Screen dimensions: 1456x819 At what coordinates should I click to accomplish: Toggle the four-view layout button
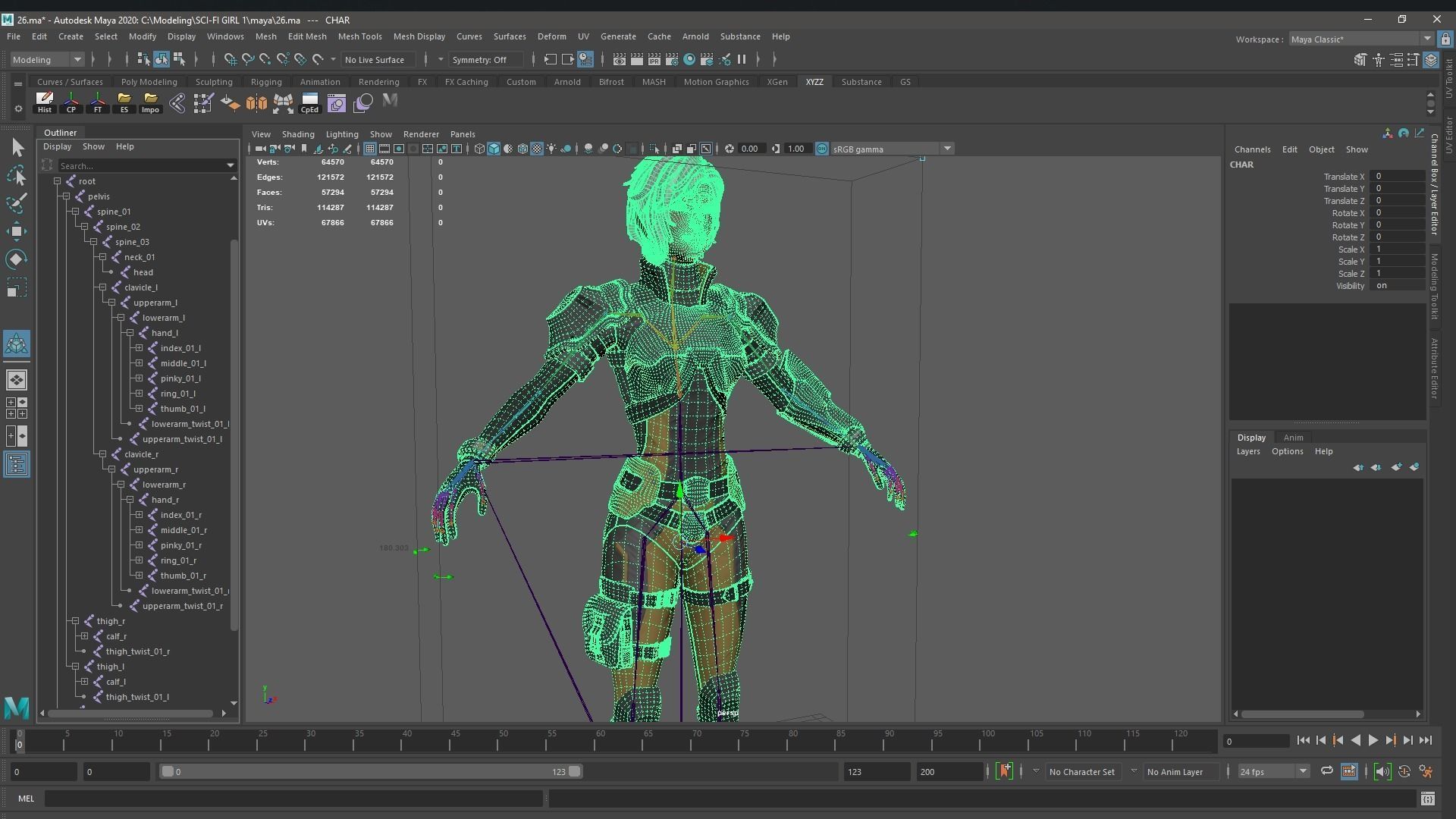(x=17, y=408)
